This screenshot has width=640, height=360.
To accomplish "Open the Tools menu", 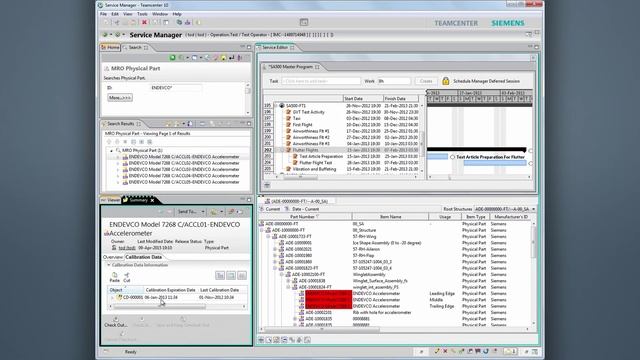I will (142, 14).
